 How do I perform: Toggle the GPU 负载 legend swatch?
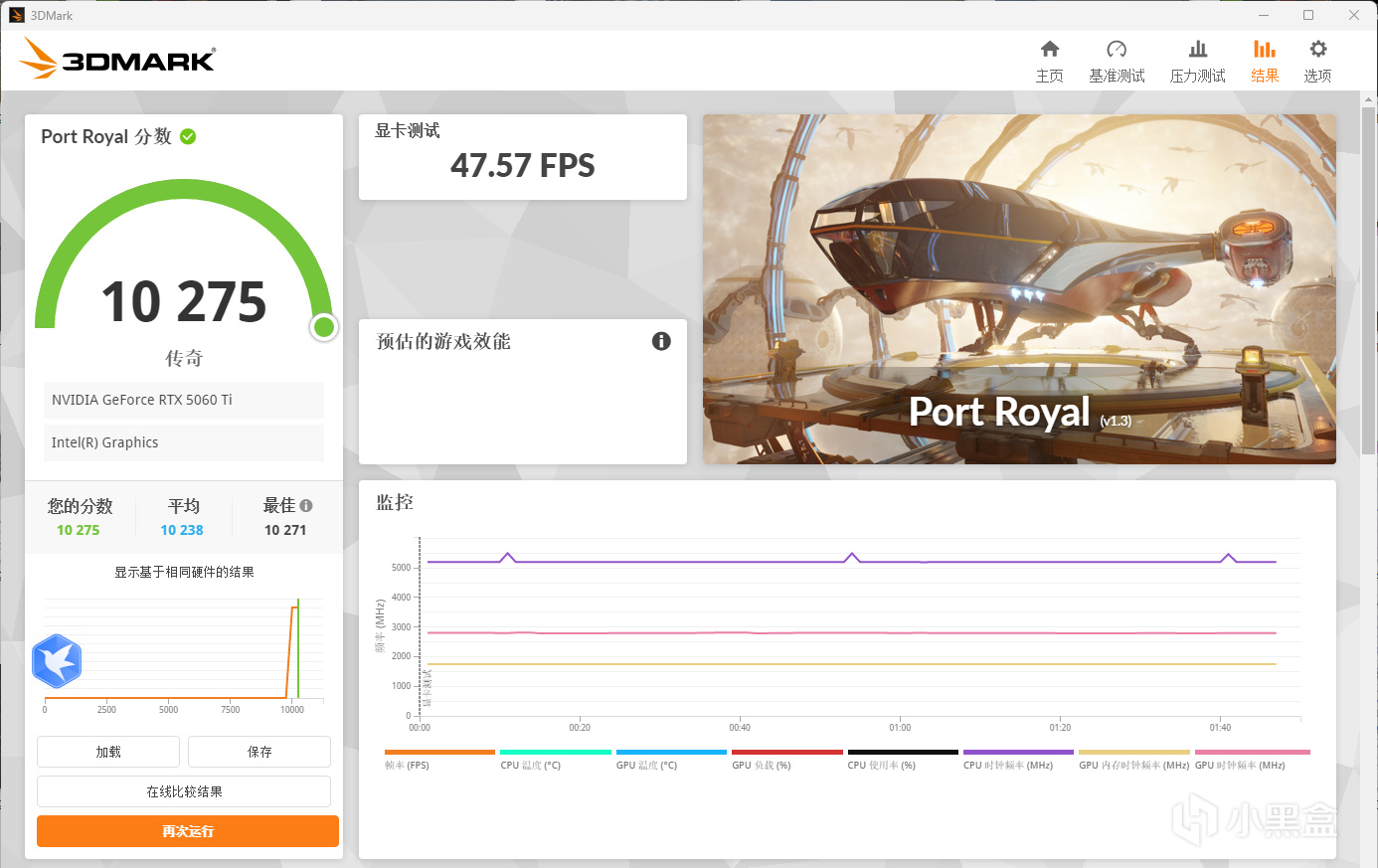(x=787, y=752)
